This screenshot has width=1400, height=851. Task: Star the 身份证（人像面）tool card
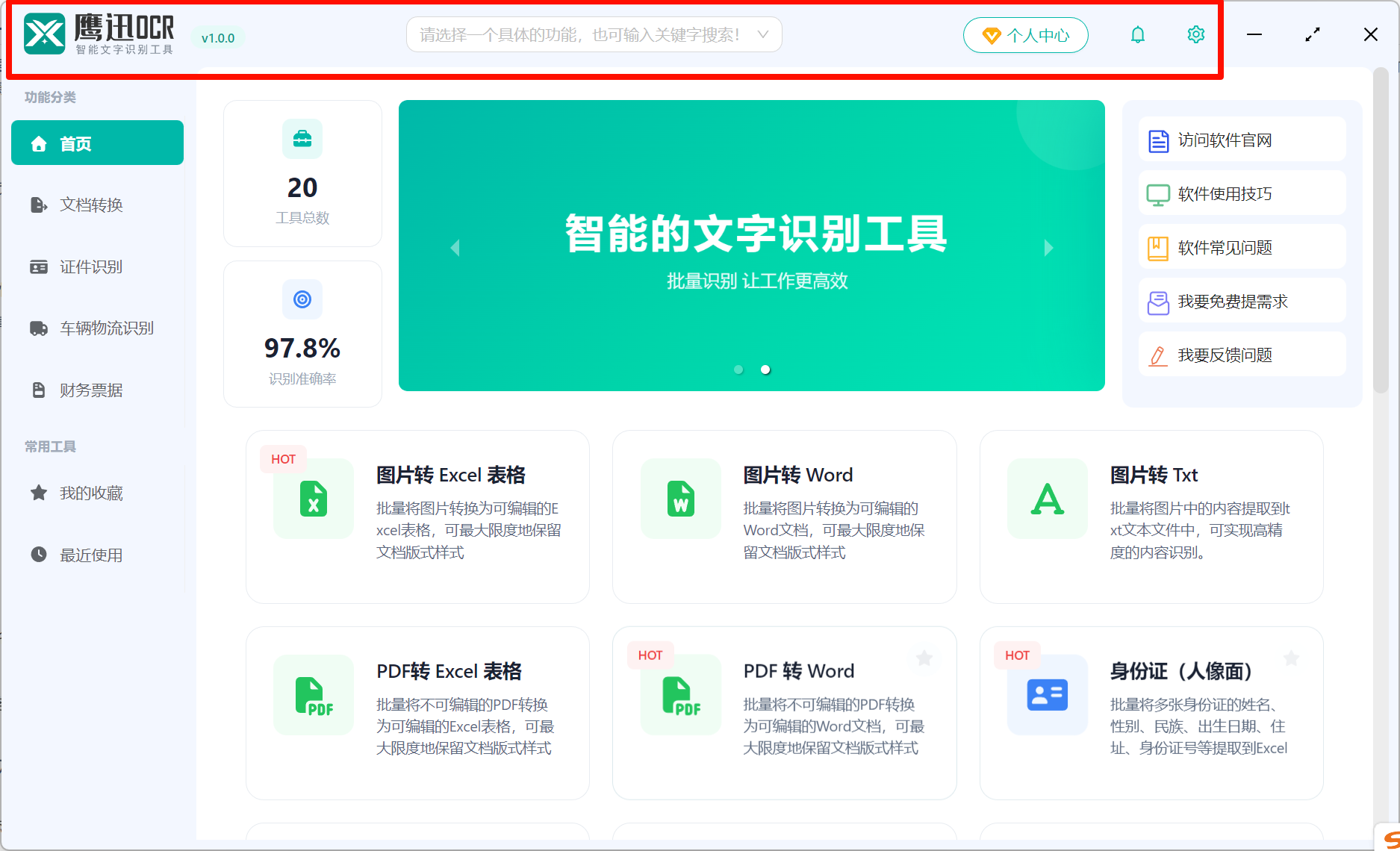(1291, 658)
